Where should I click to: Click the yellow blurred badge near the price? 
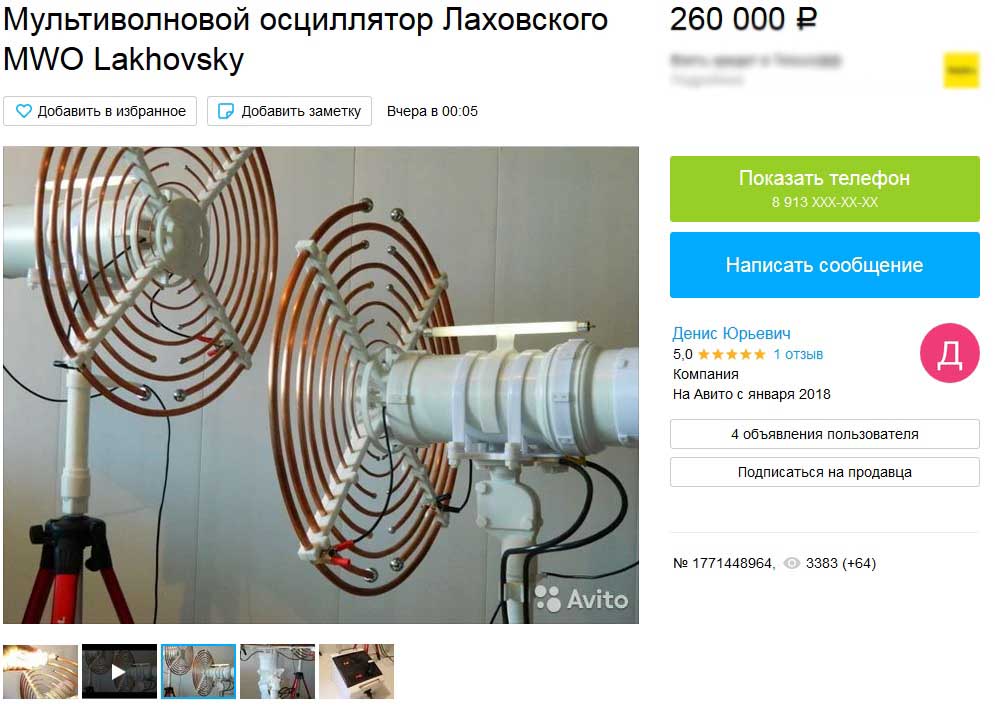961,70
